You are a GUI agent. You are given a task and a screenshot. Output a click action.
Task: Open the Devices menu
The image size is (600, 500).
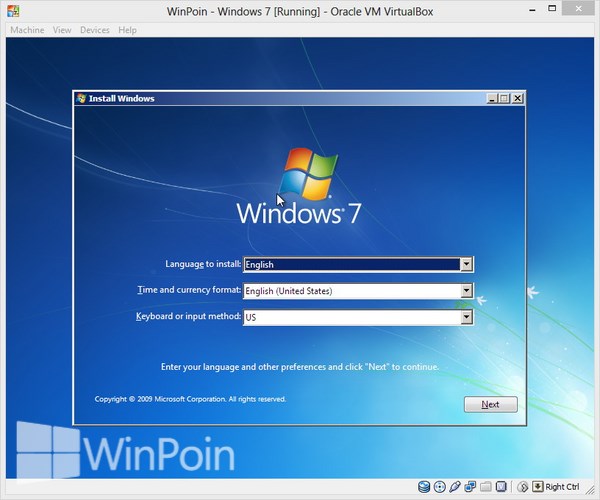coord(95,30)
